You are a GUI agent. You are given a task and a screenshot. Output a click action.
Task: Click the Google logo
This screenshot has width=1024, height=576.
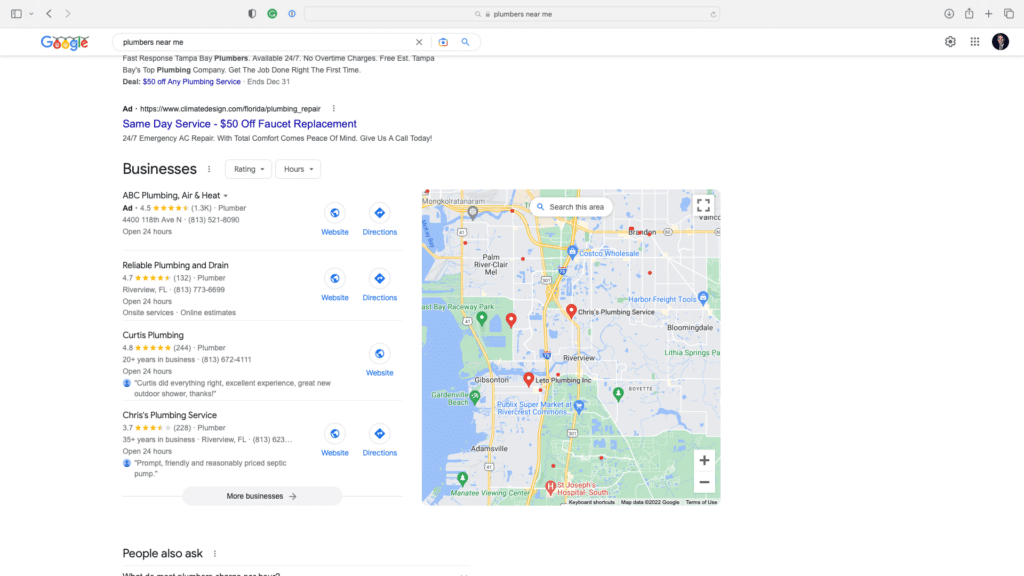[65, 42]
